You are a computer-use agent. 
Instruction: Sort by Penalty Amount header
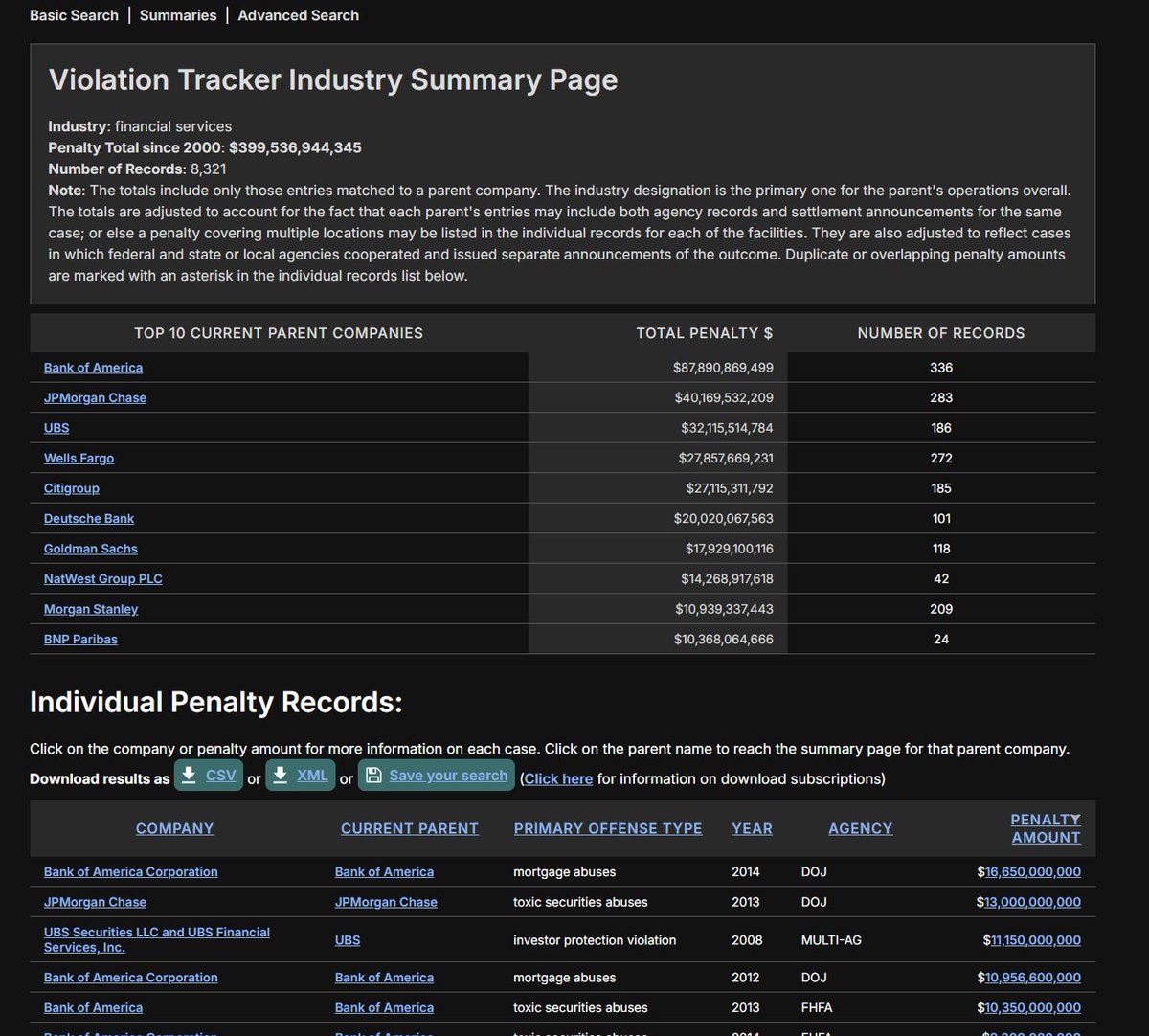[x=1046, y=828]
